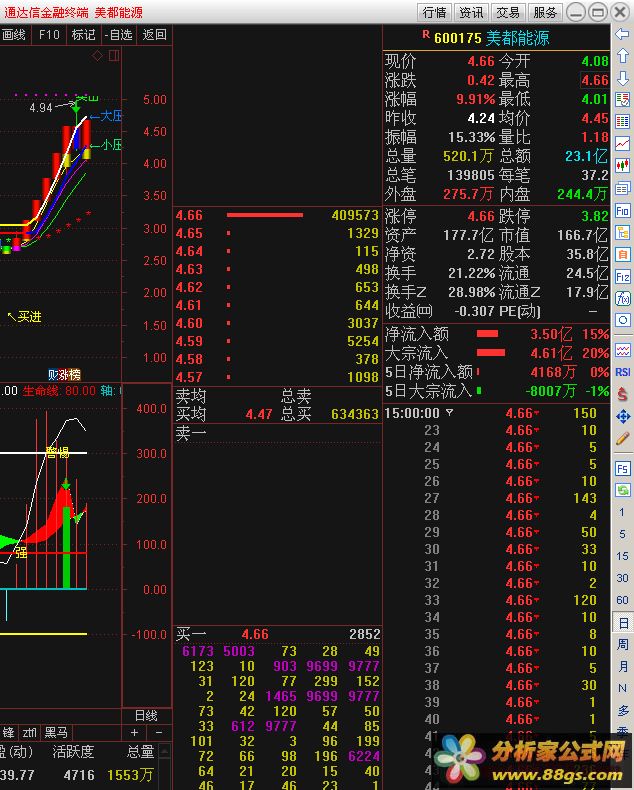Select the 30-minute period in sidebar

coord(622,578)
